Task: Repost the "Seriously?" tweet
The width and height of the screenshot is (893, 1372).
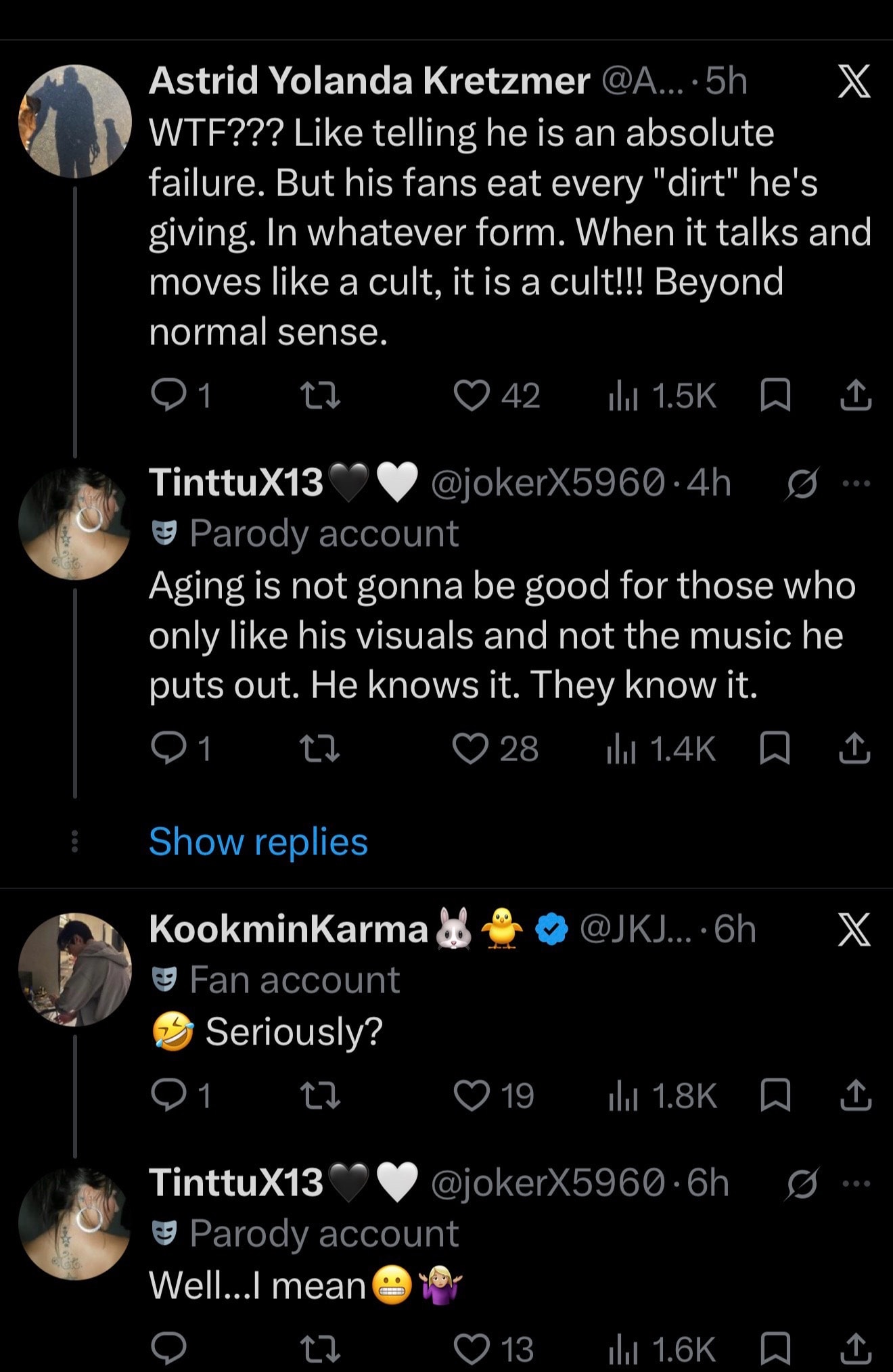Action: click(320, 1095)
